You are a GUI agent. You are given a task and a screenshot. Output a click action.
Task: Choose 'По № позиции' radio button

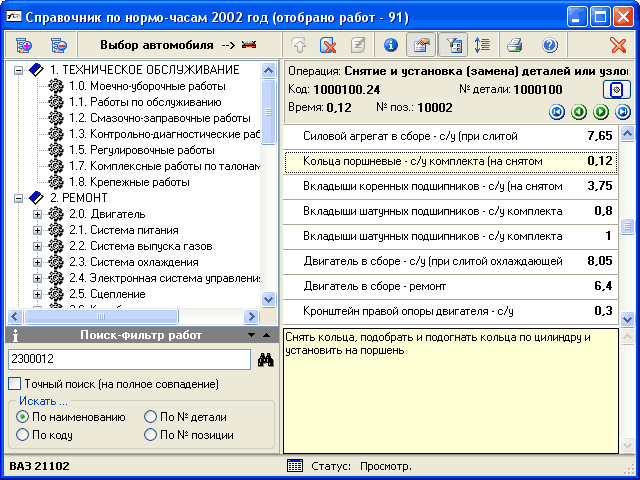(x=150, y=435)
